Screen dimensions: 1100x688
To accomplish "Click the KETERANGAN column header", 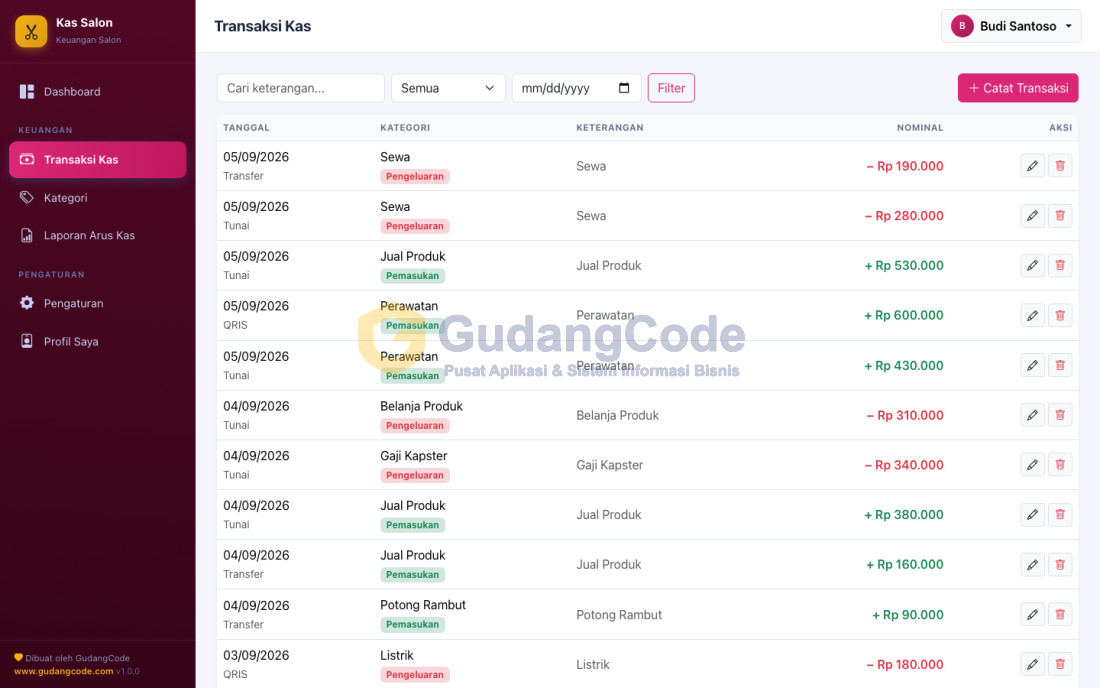I will coord(610,128).
